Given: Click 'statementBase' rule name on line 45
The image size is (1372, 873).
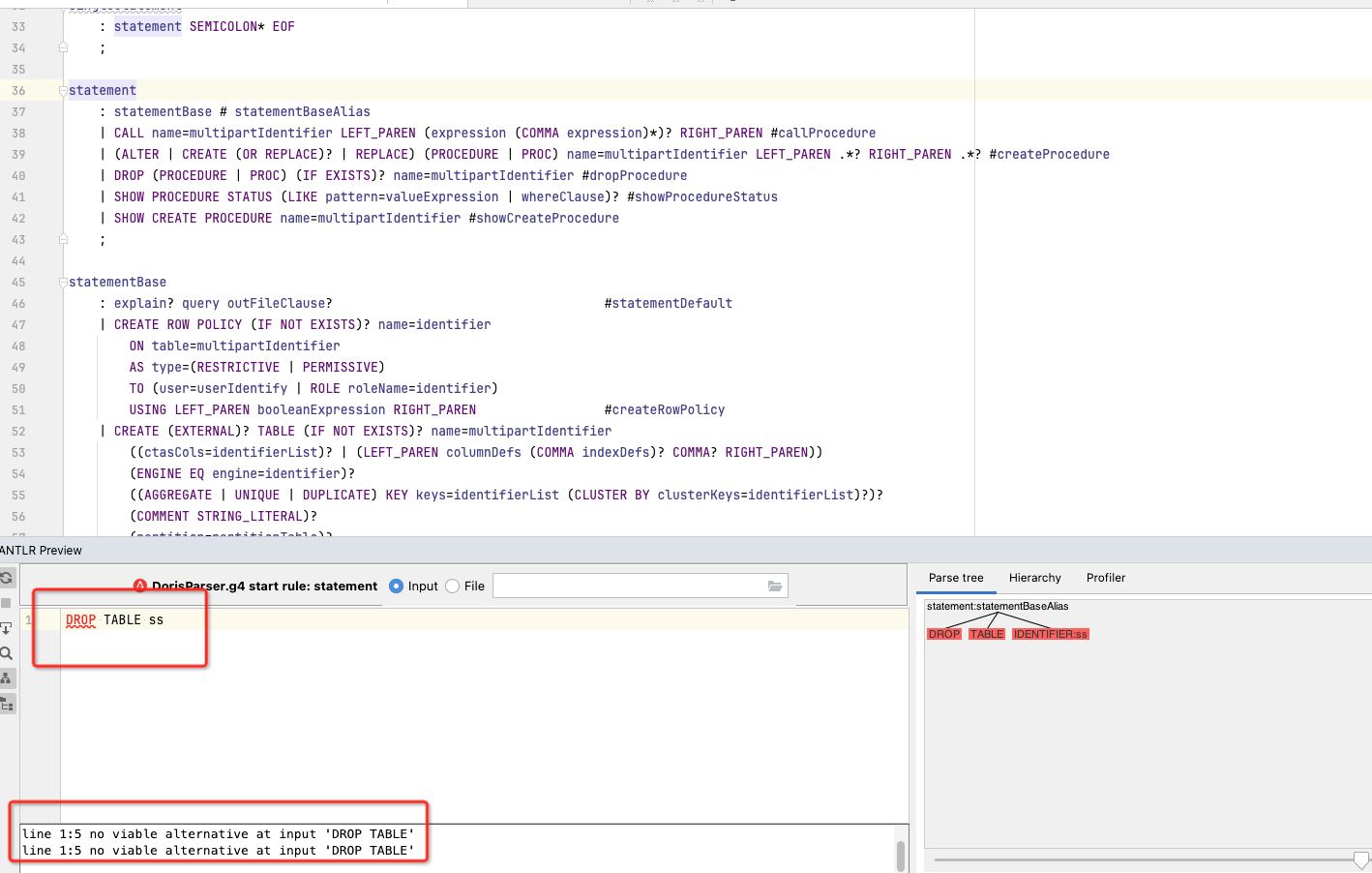Looking at the screenshot, I should coord(117,283).
